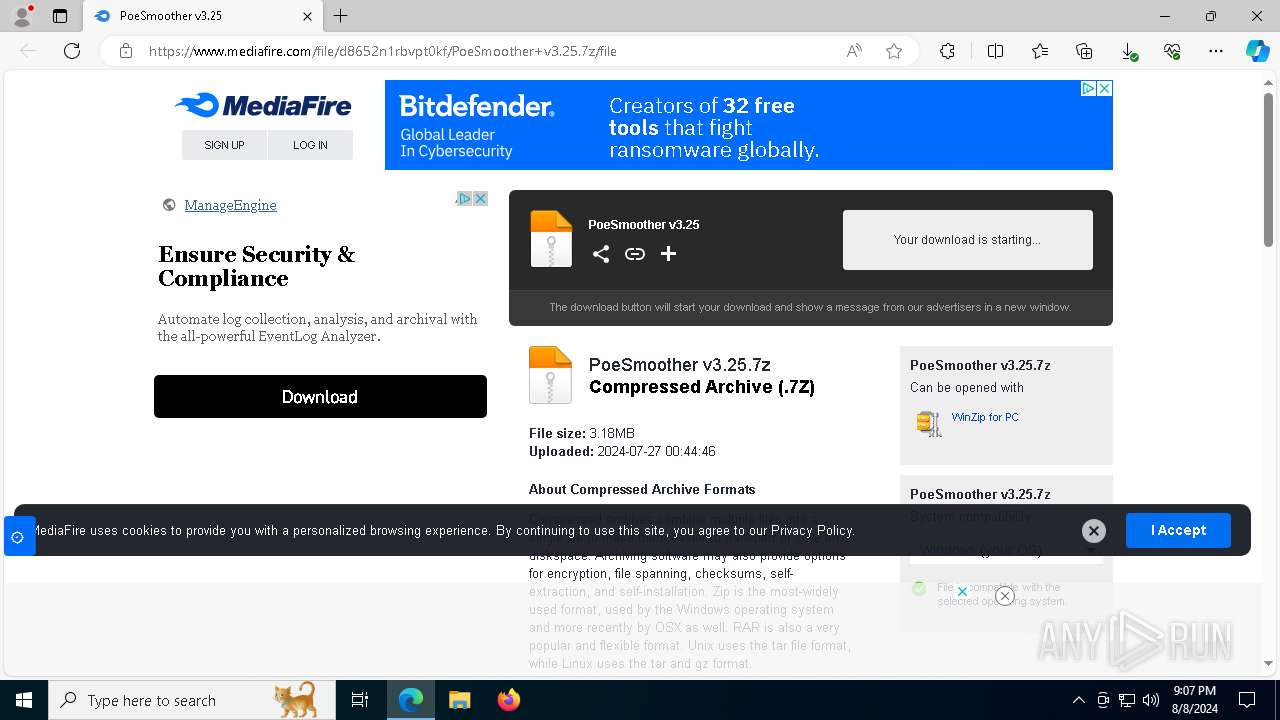Open the ManageEngine link
Screen dimensions: 1280x720
point(230,205)
